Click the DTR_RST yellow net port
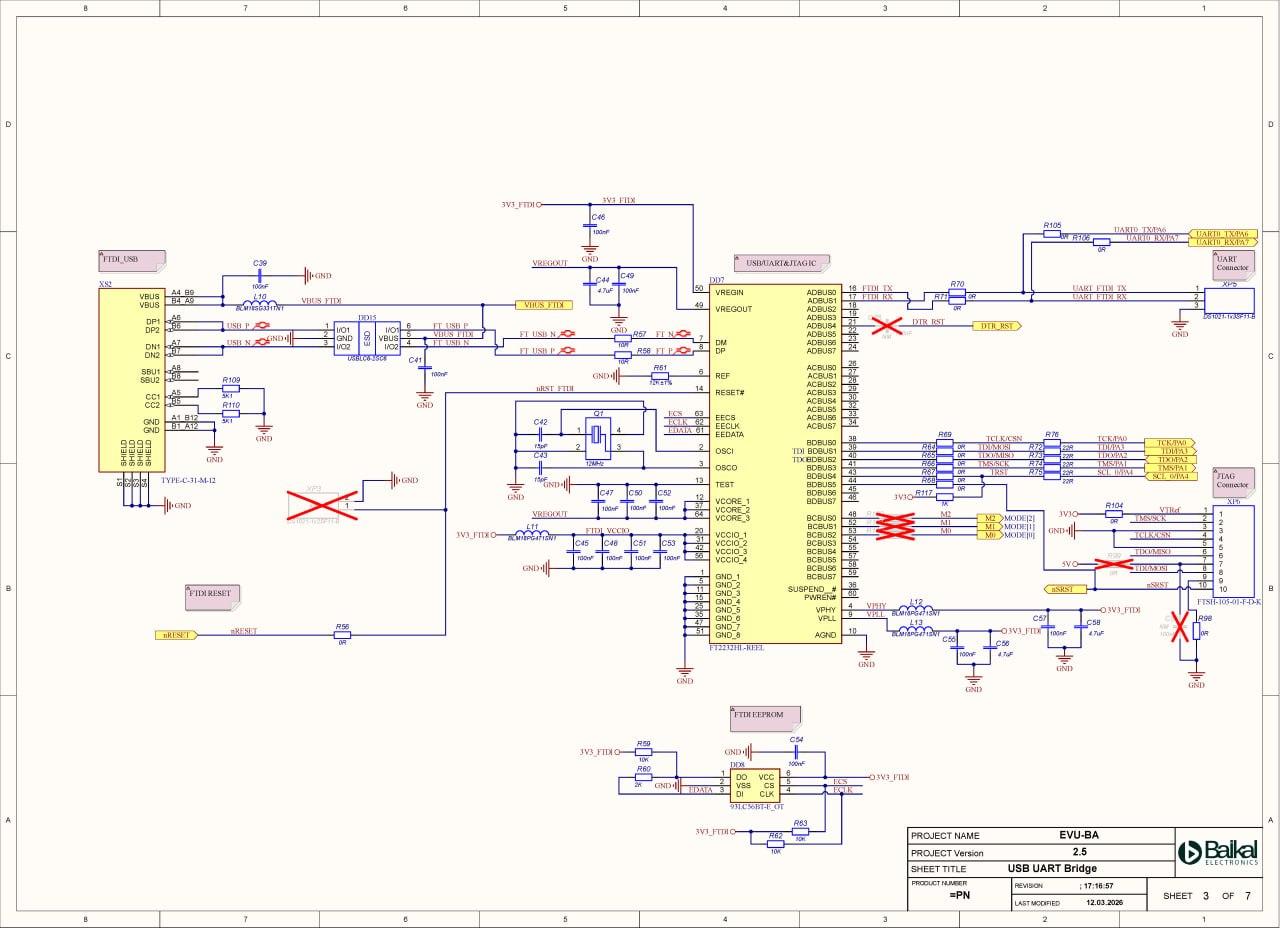The image size is (1280, 928). (995, 326)
